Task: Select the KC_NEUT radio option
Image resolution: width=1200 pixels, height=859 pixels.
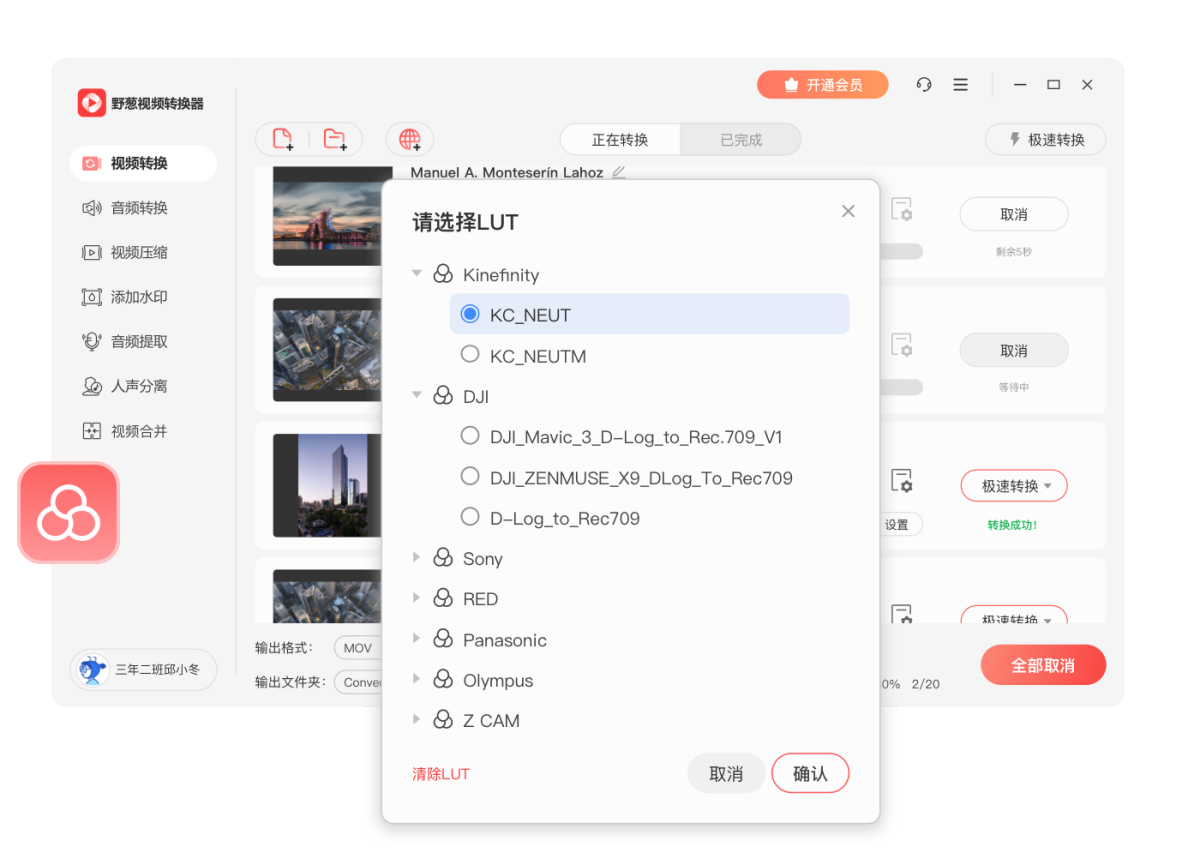Action: coord(470,314)
